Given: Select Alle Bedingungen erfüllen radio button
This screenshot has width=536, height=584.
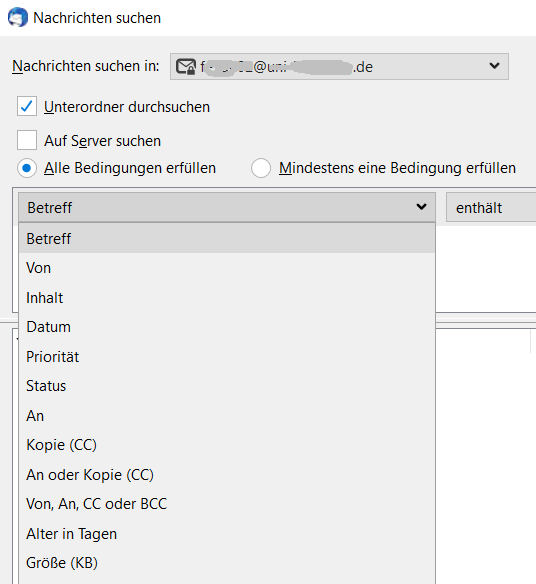Looking at the screenshot, I should (27, 168).
